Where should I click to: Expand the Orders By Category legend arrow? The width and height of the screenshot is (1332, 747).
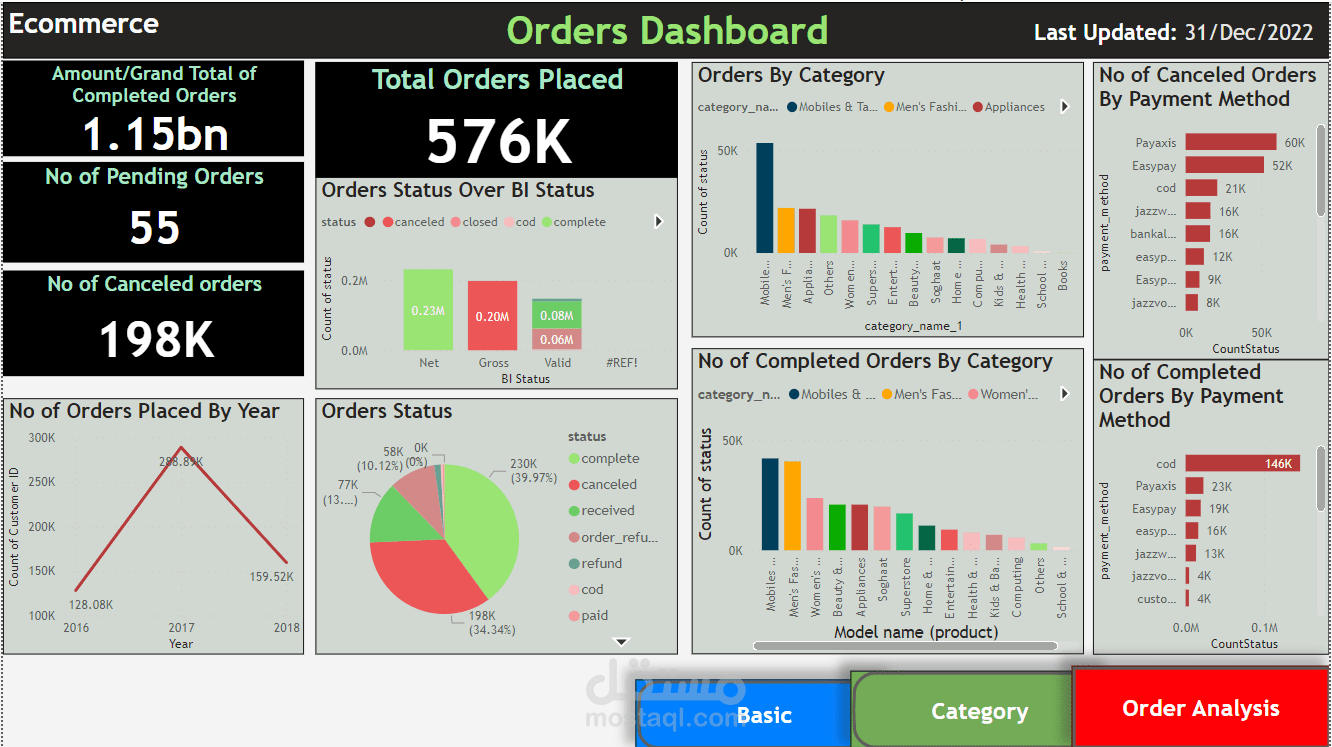1064,106
